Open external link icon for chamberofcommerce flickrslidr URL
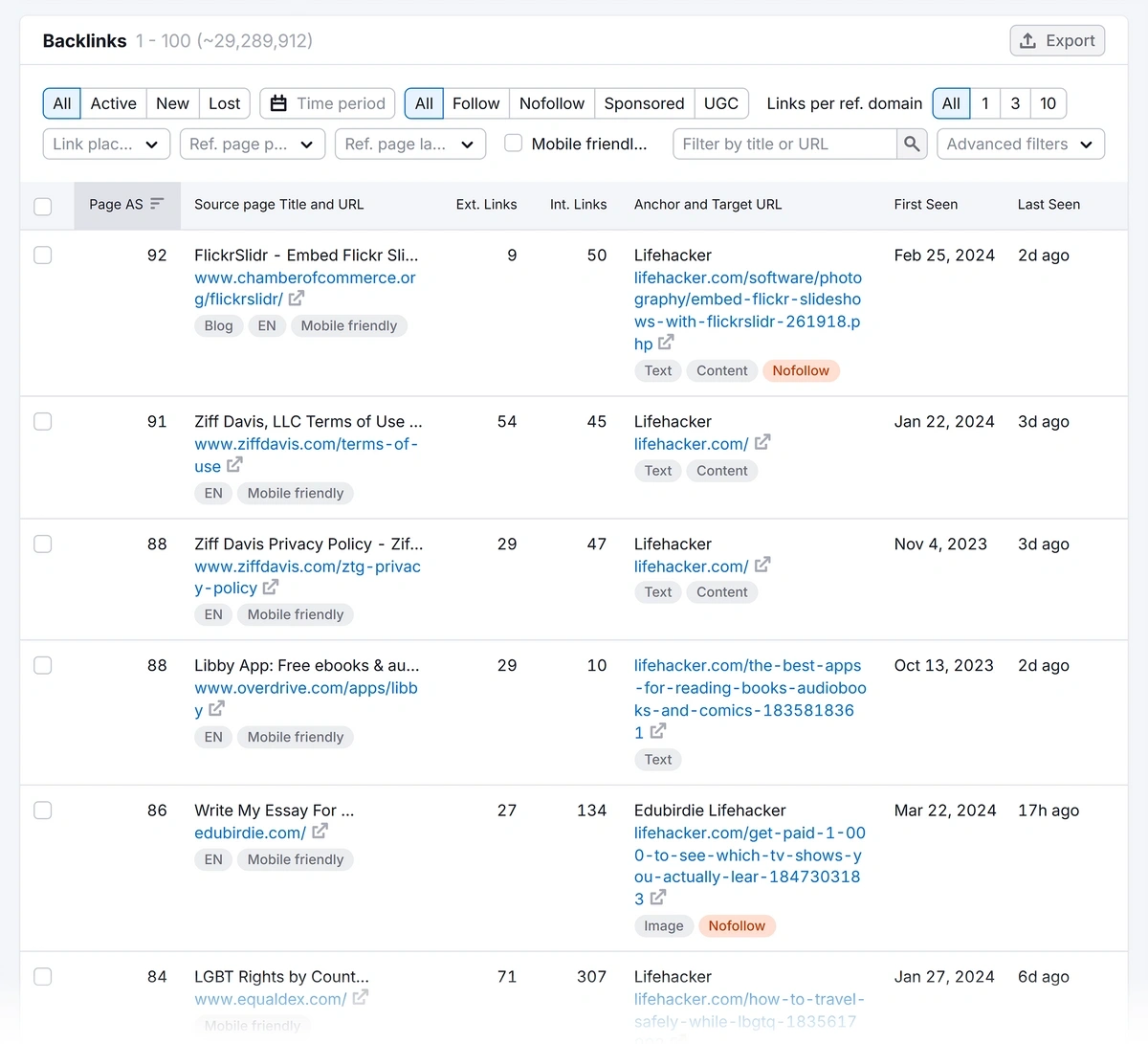1148x1044 pixels. click(x=297, y=299)
